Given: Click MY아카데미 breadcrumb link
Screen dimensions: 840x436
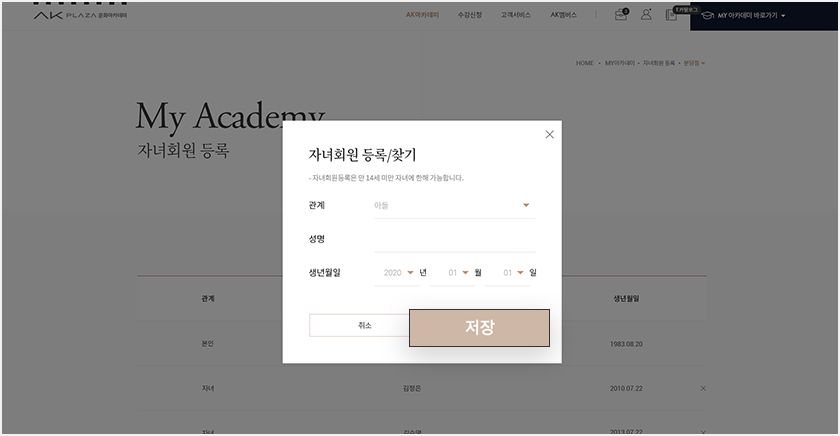Looking at the screenshot, I should 620,63.
